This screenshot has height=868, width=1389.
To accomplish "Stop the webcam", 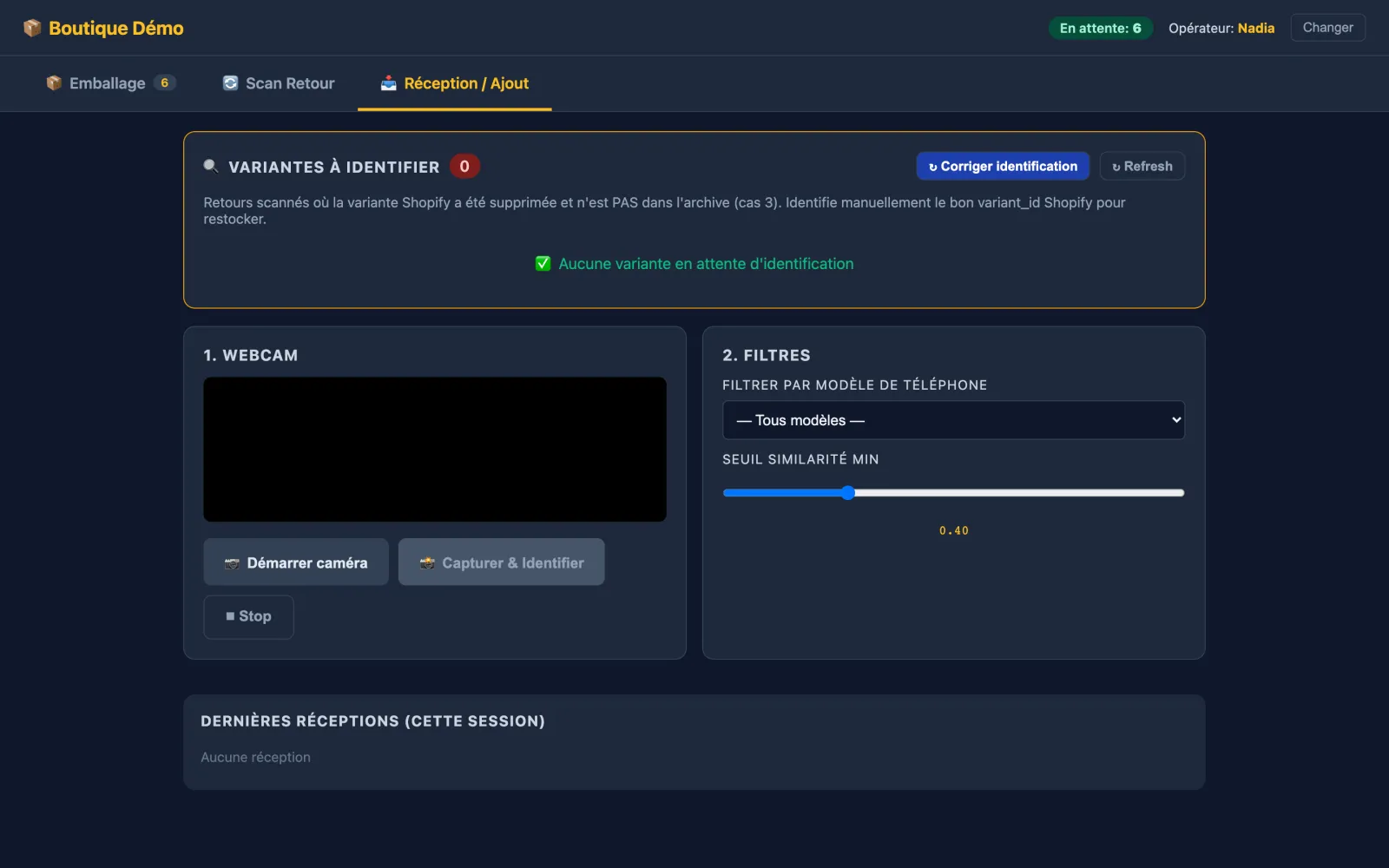I will click(x=248, y=616).
